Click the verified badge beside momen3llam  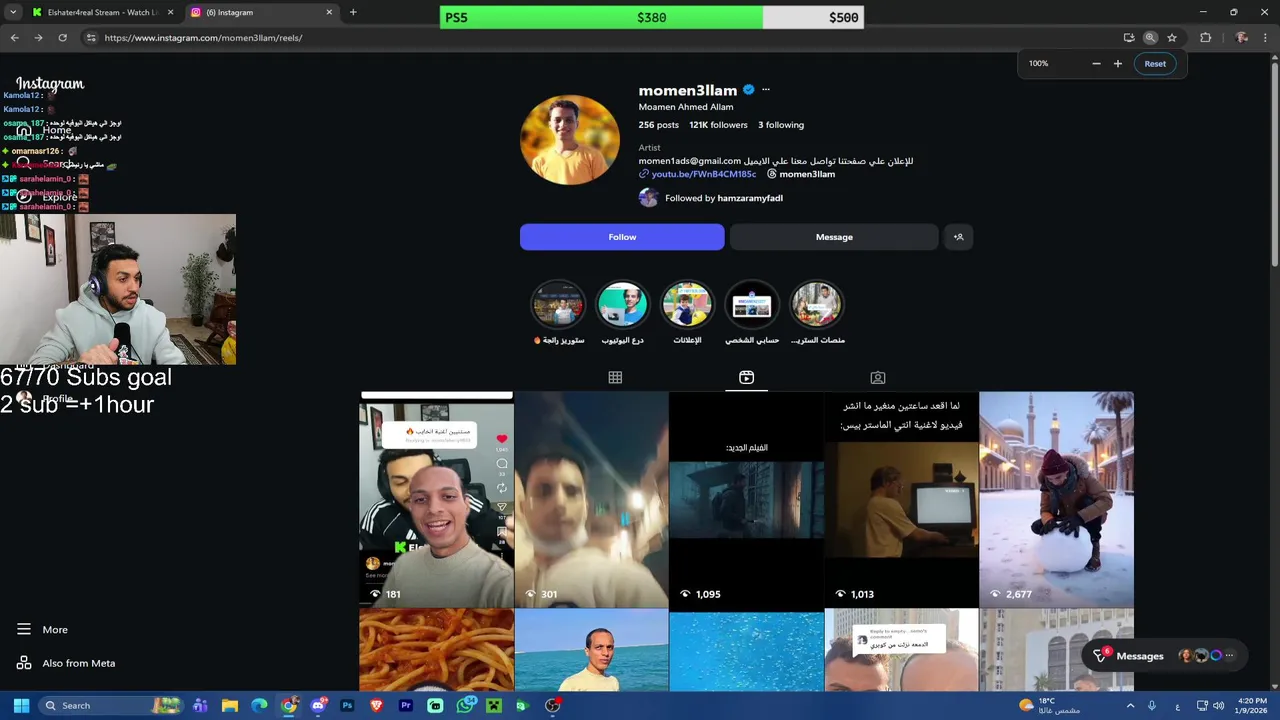pos(748,90)
